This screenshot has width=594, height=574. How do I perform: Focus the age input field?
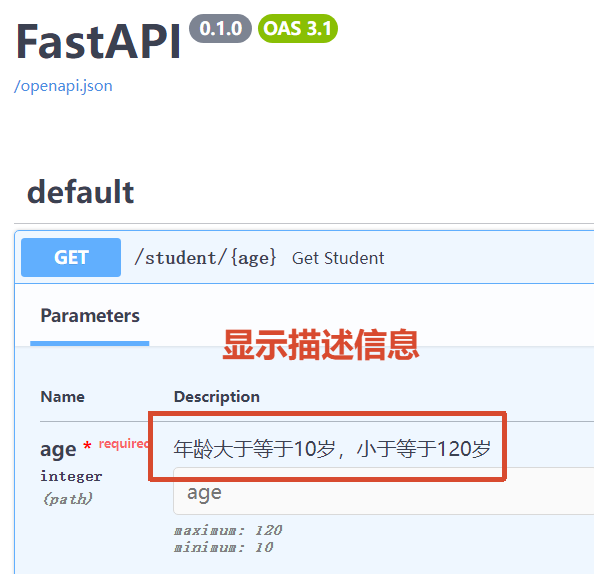tap(383, 491)
